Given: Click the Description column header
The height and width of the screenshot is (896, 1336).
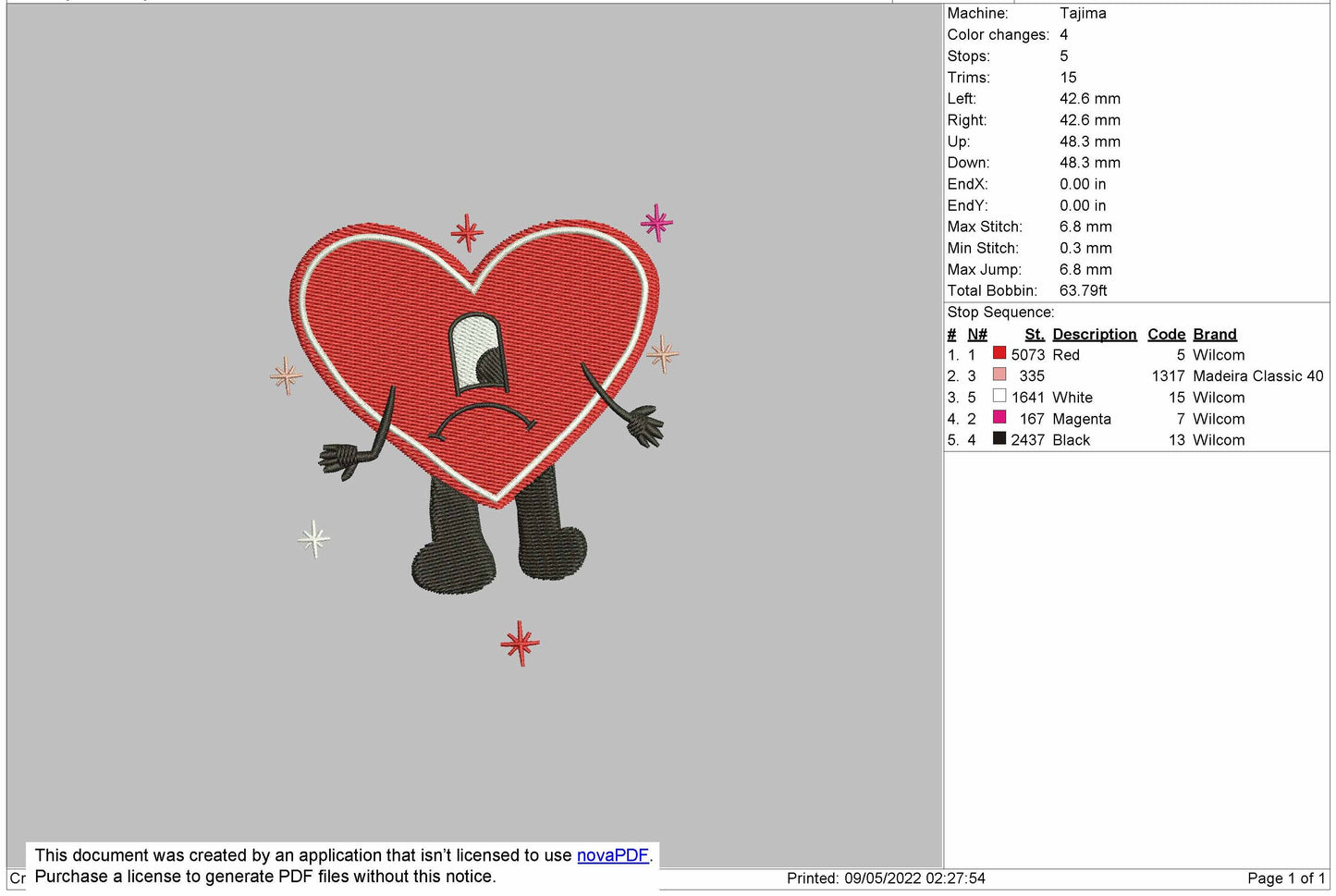Looking at the screenshot, I should coord(1094,335).
